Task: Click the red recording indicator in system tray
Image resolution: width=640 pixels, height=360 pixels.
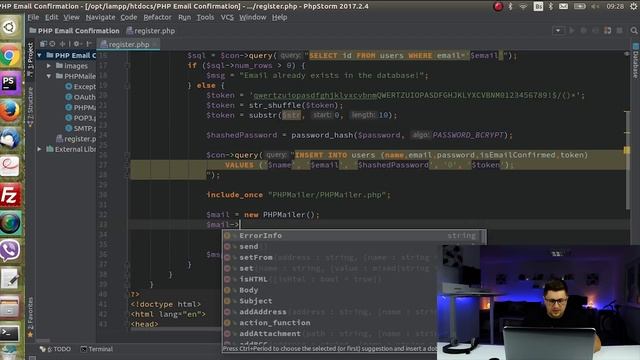Action: [498, 7]
